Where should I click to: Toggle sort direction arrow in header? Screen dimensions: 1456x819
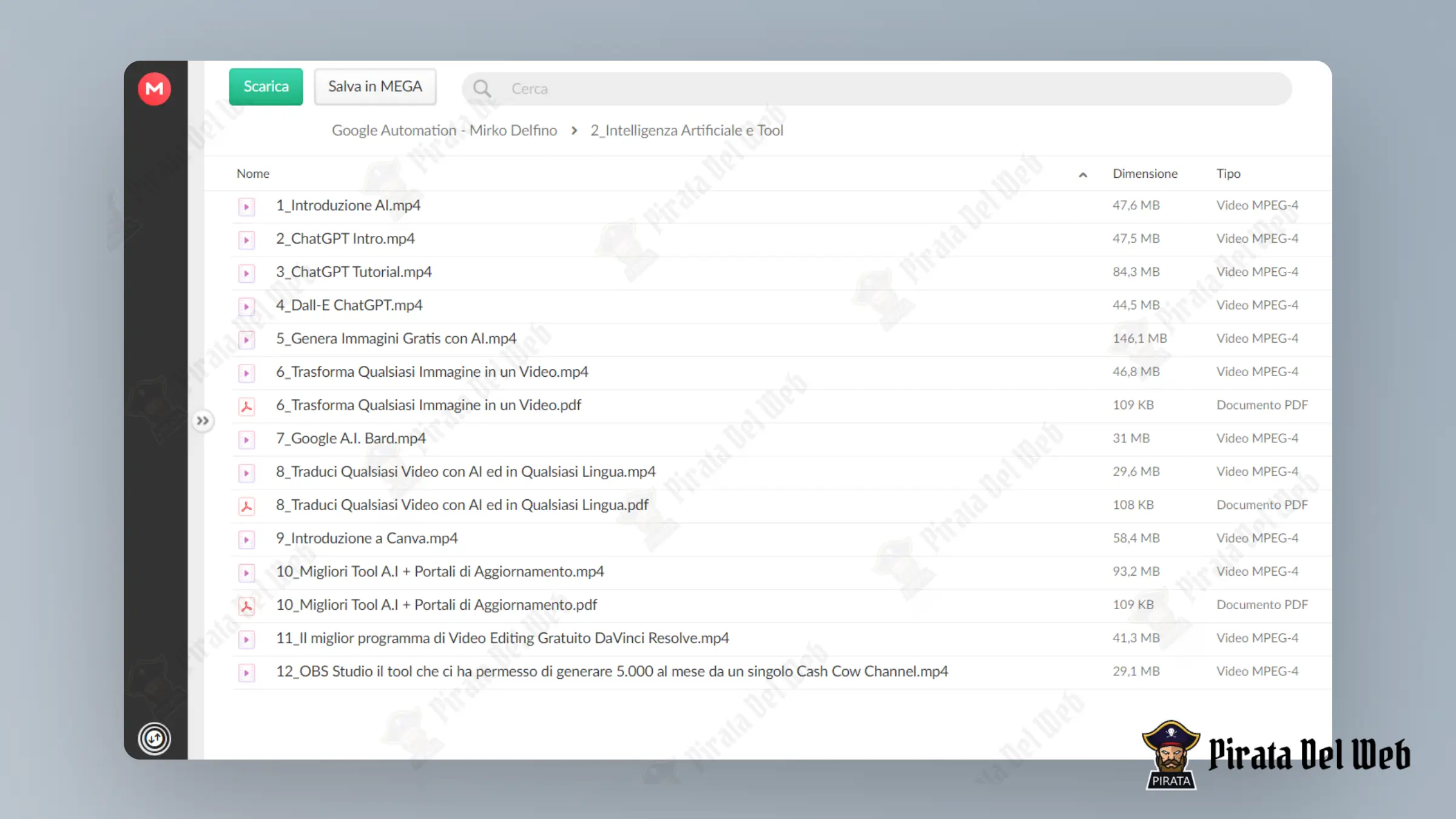[1083, 175]
